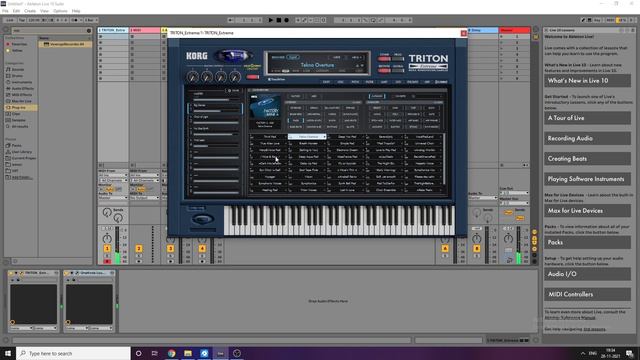
Task: Open Audio To dropdown on TRITON track
Action: click(x=113, y=198)
